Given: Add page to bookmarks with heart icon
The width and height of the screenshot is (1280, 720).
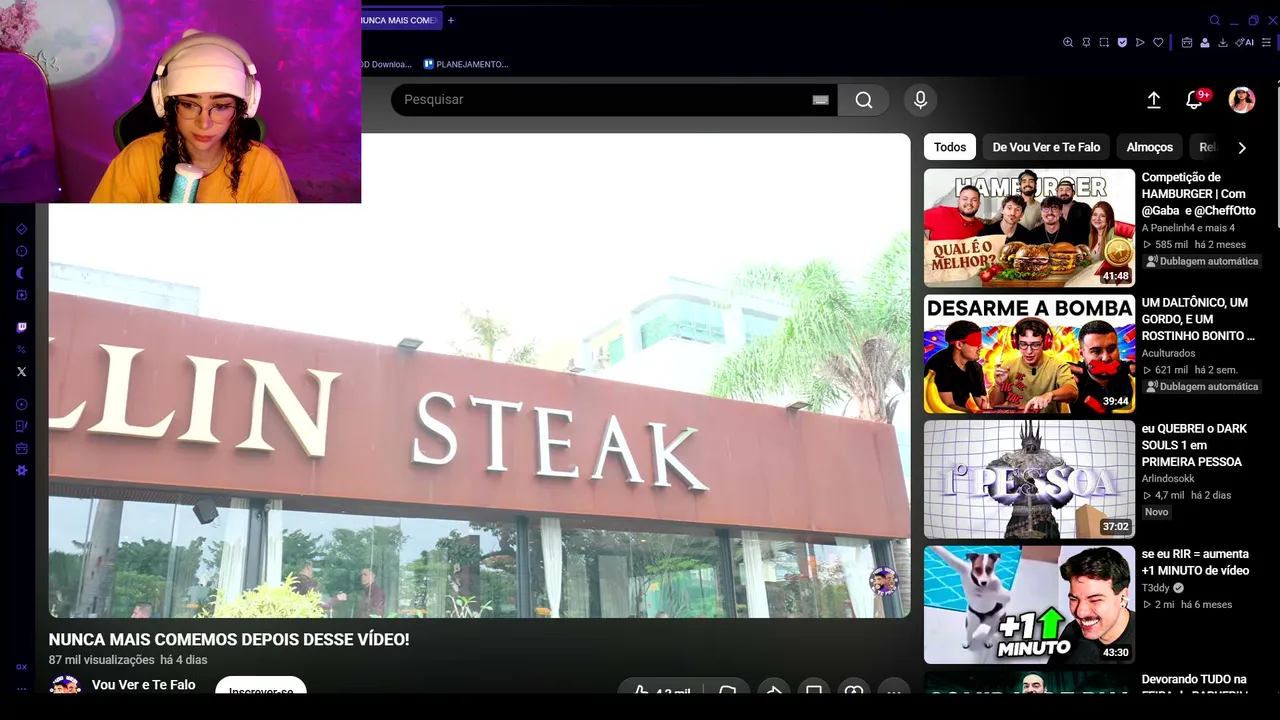Looking at the screenshot, I should click(x=1158, y=43).
